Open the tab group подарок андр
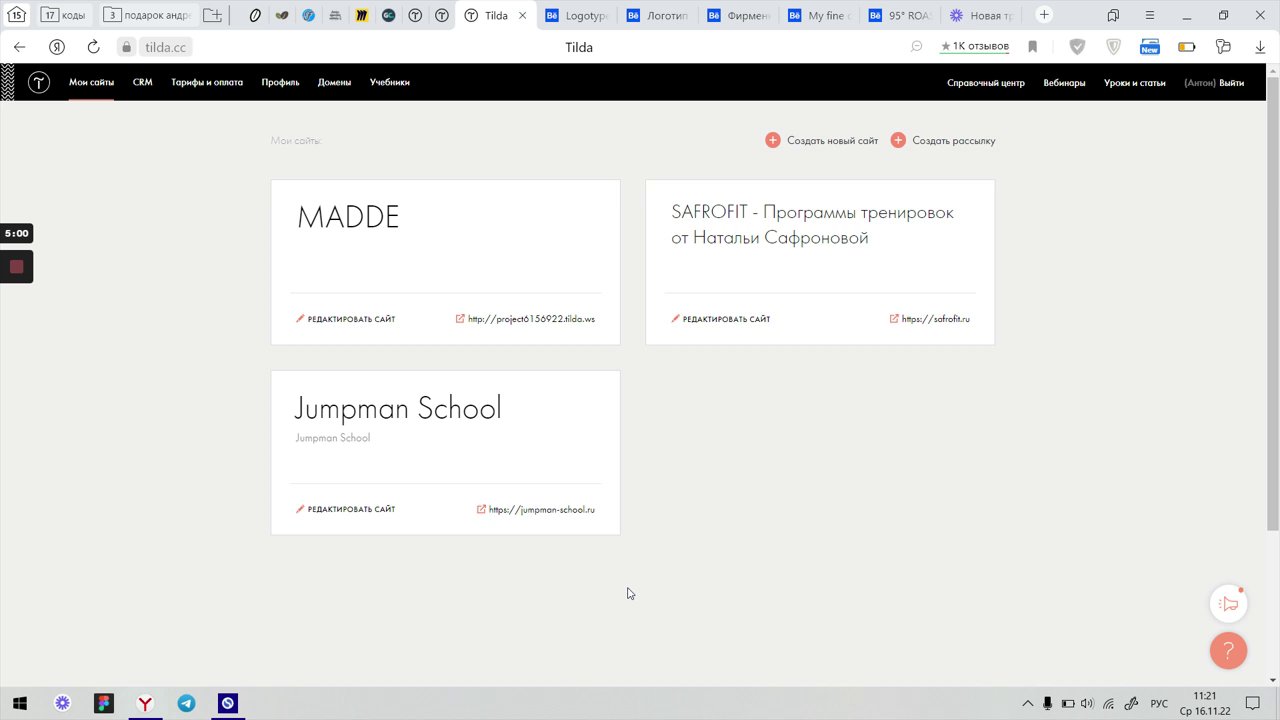The height and width of the screenshot is (720, 1280). pyautogui.click(x=148, y=15)
